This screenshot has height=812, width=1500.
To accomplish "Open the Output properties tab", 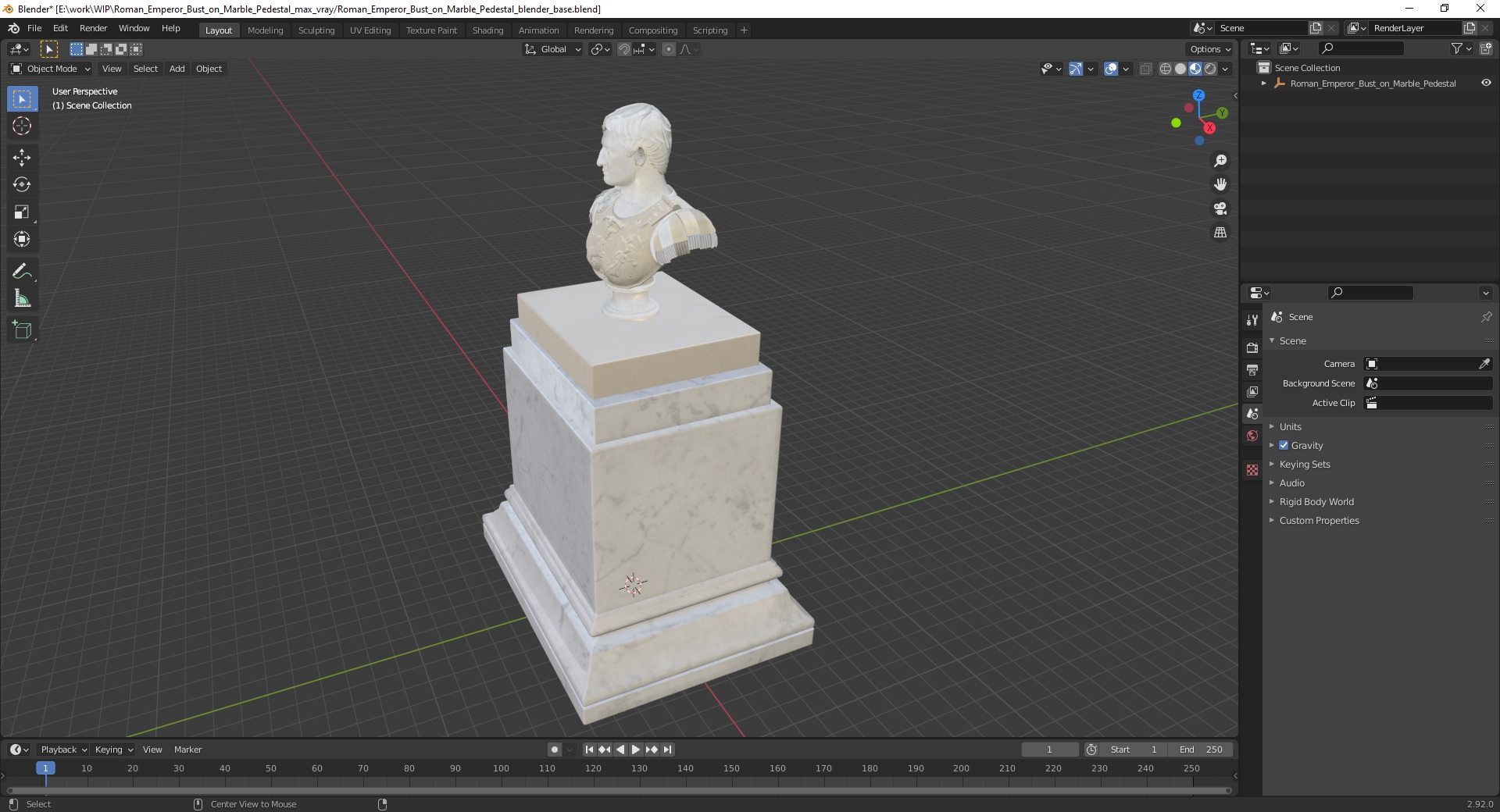I will coord(1252,369).
